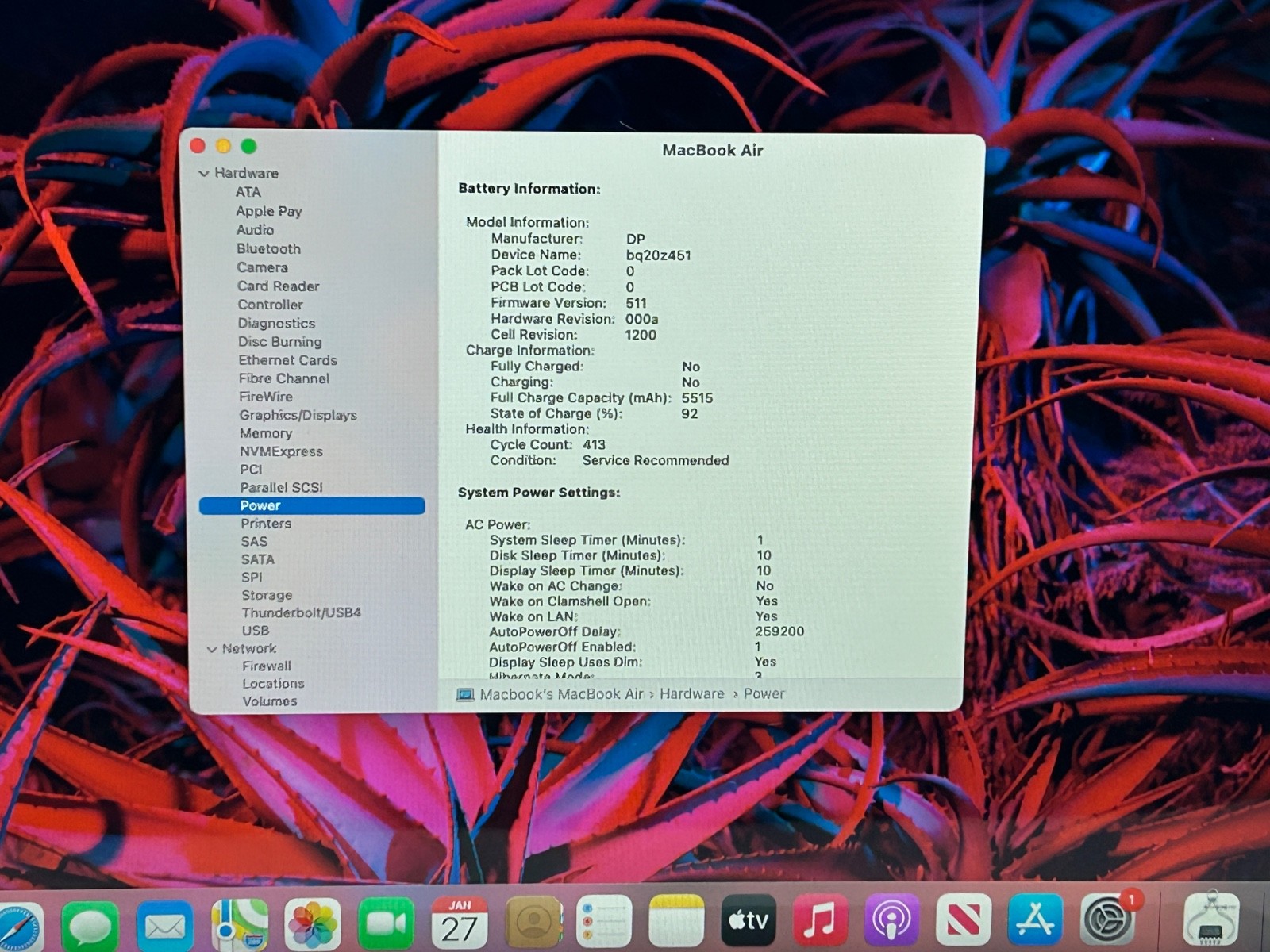Open the Apple TV app
The image size is (1270, 952).
(x=748, y=921)
